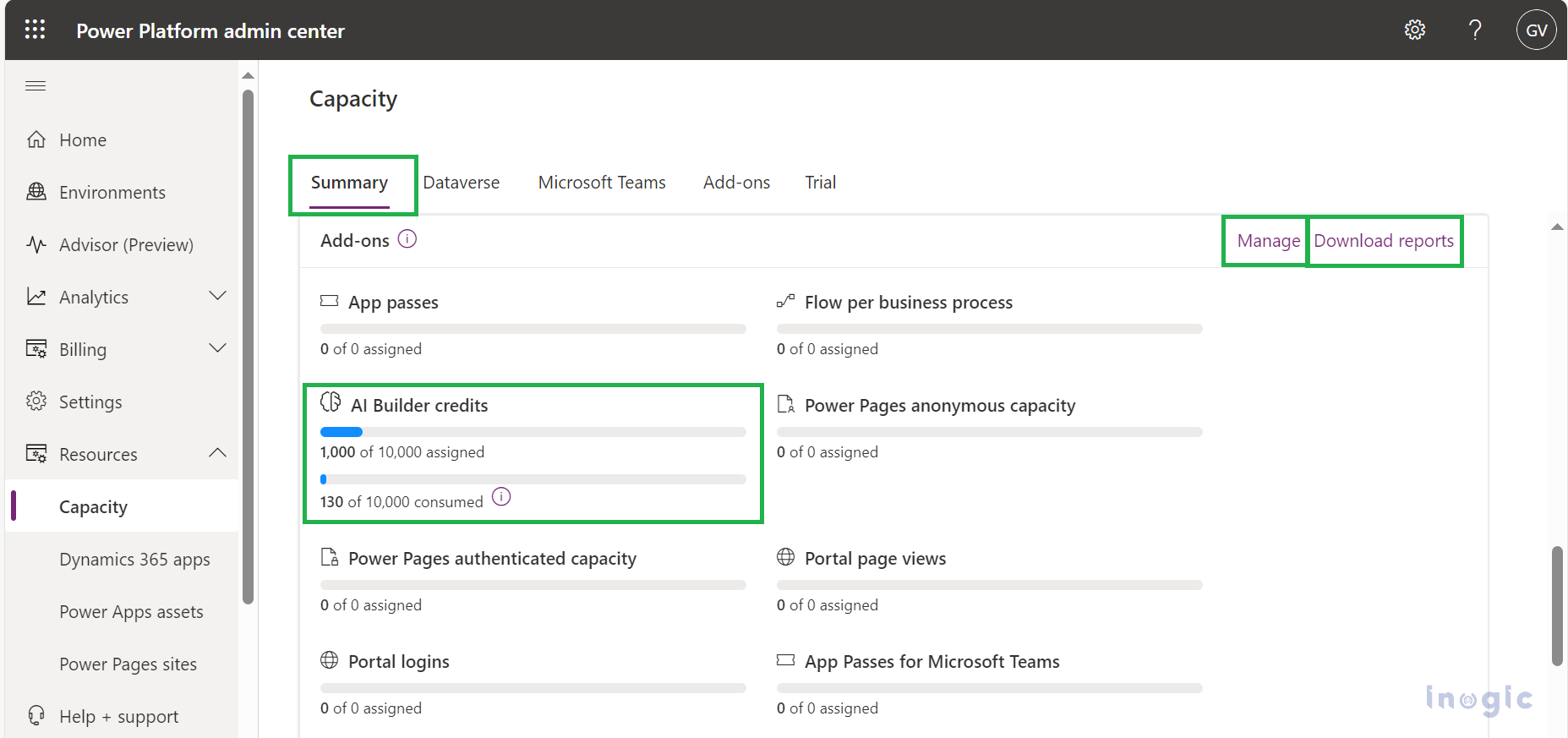Click Portal page views label

tap(875, 559)
